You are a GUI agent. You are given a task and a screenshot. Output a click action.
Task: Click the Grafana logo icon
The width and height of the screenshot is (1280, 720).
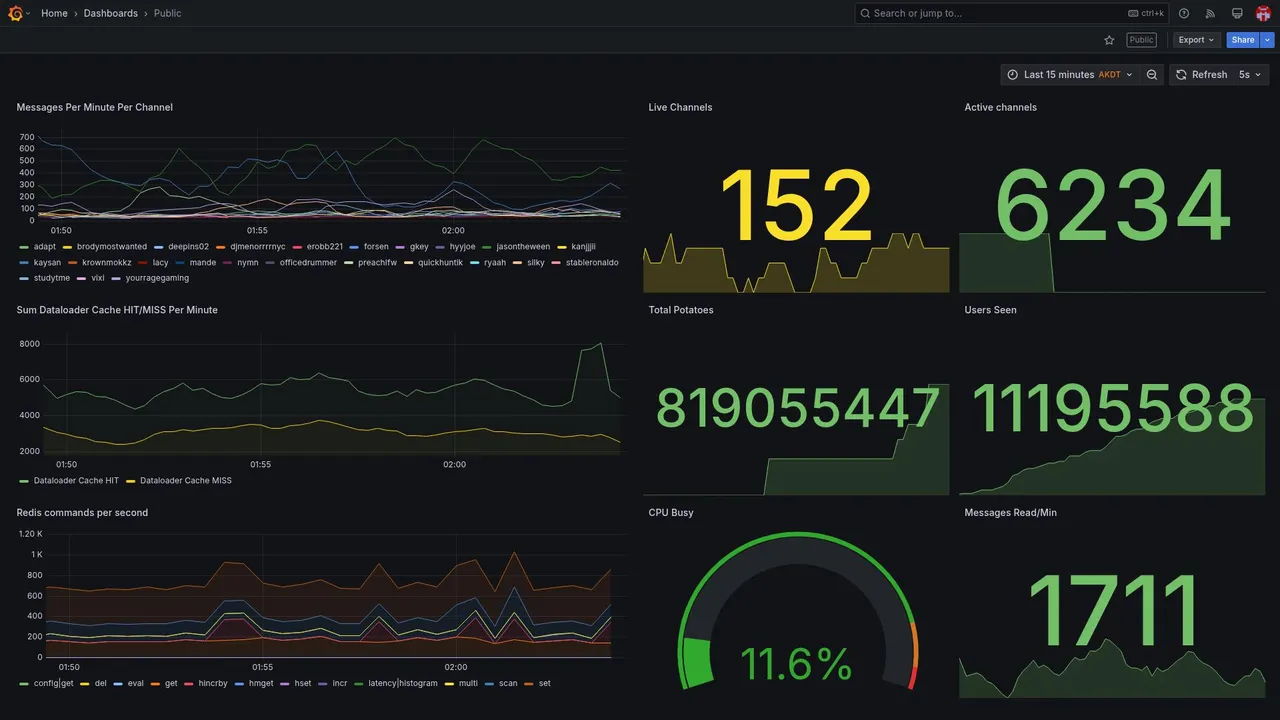(15, 13)
